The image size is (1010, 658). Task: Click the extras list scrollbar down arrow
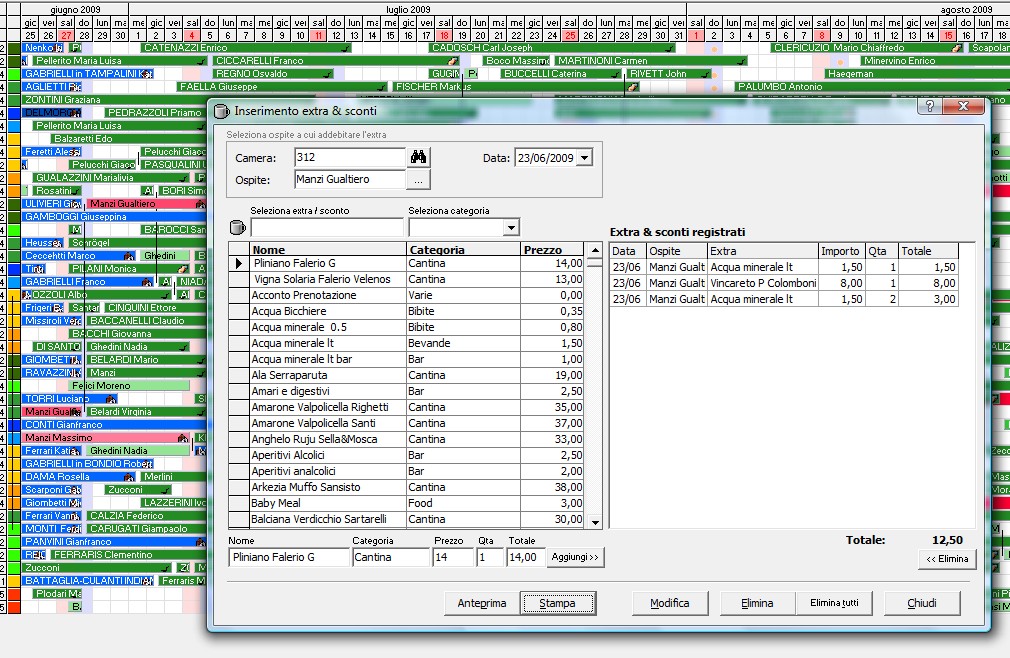click(x=595, y=522)
